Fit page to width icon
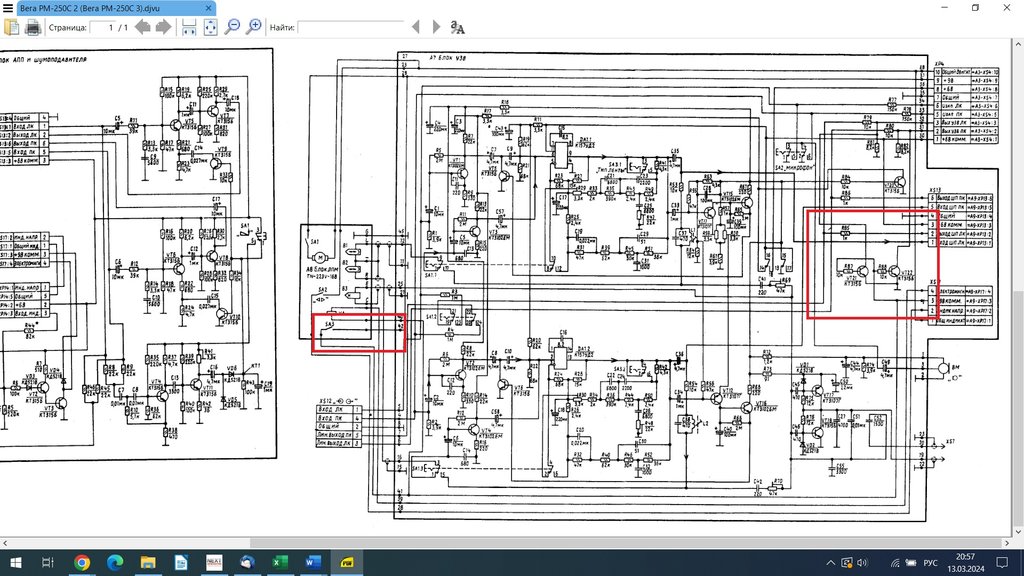Viewport: 1024px width, 576px height. pos(189,27)
